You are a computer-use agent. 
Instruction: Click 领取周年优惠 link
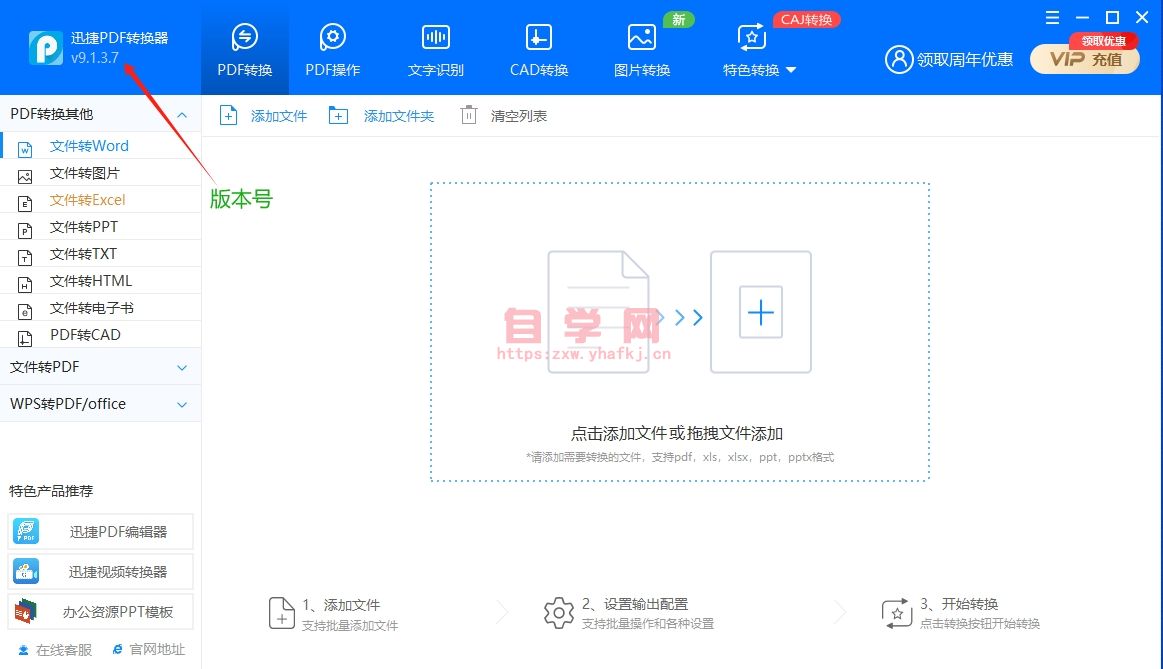949,60
